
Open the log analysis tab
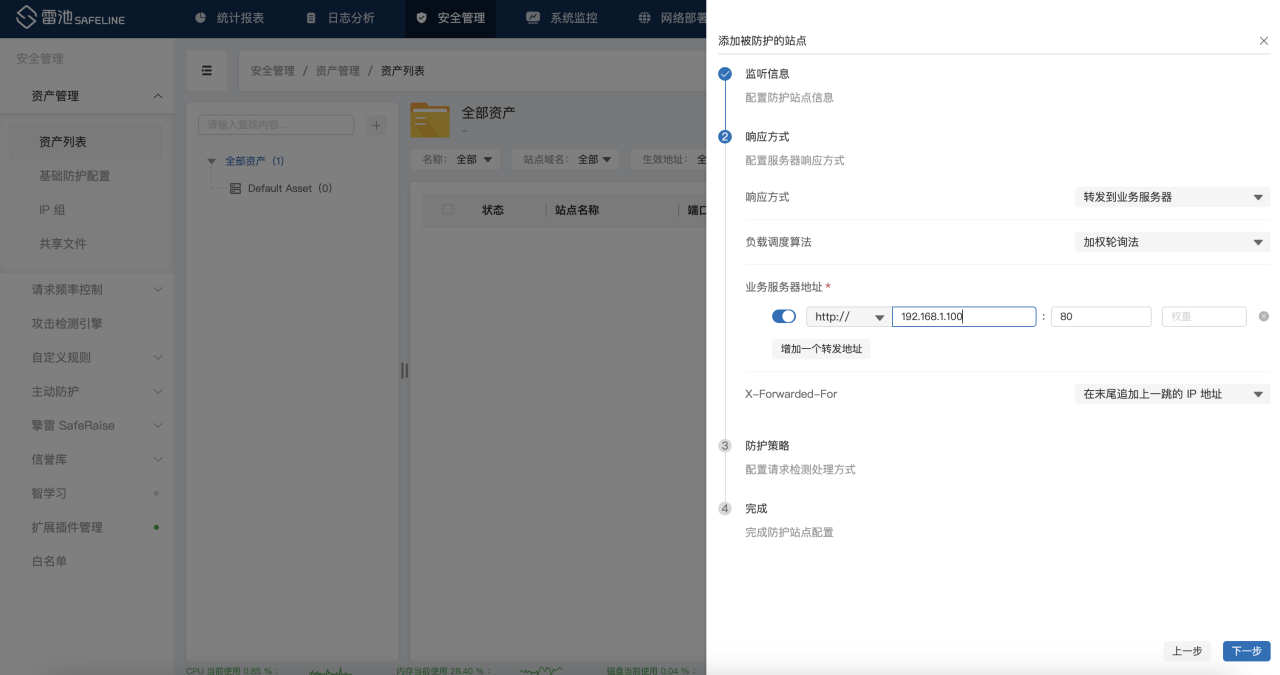(338, 18)
